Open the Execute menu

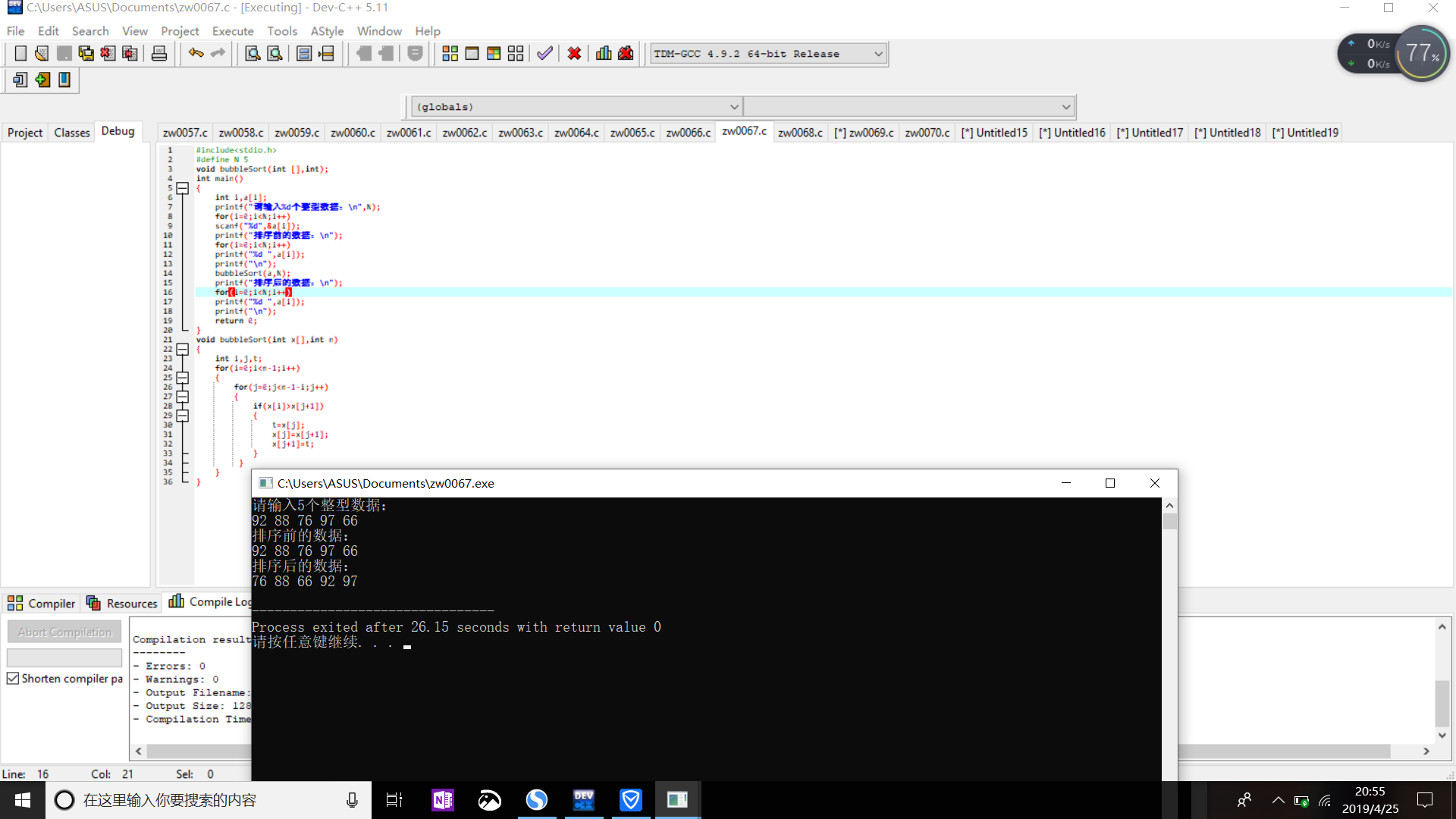[233, 31]
